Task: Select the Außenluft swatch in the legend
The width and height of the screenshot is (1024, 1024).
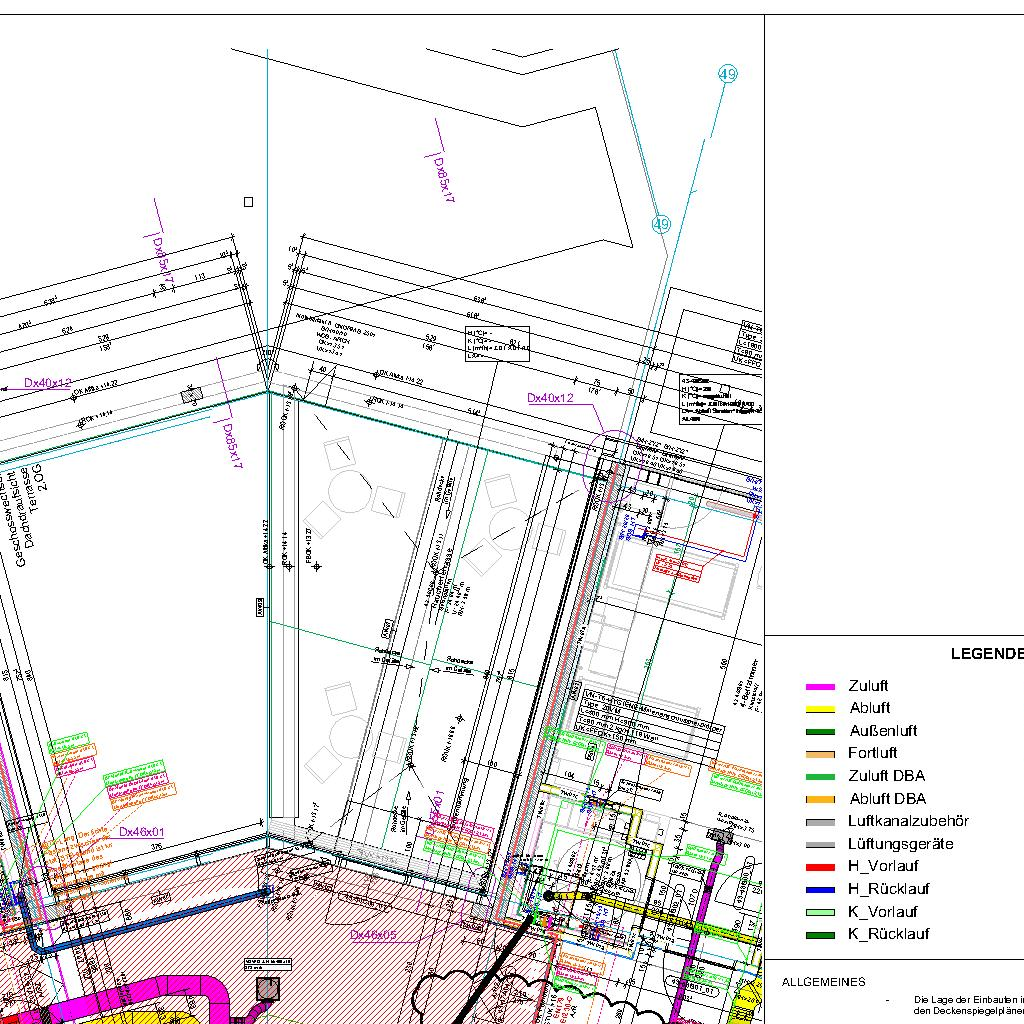Action: pyautogui.click(x=820, y=732)
